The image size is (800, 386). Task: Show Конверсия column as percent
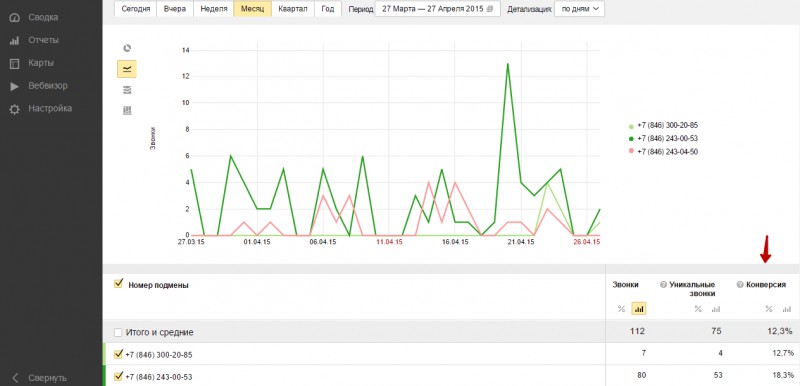[769, 309]
